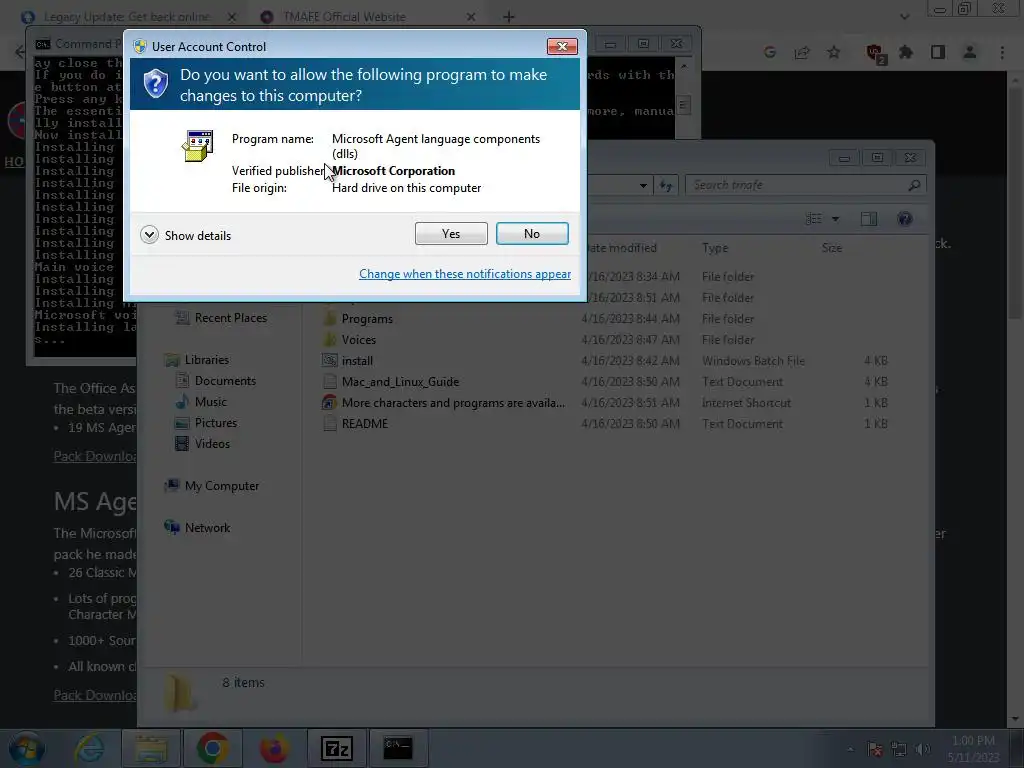Switch to Command Prompt taskbar button
This screenshot has height=768, width=1024.
point(398,748)
